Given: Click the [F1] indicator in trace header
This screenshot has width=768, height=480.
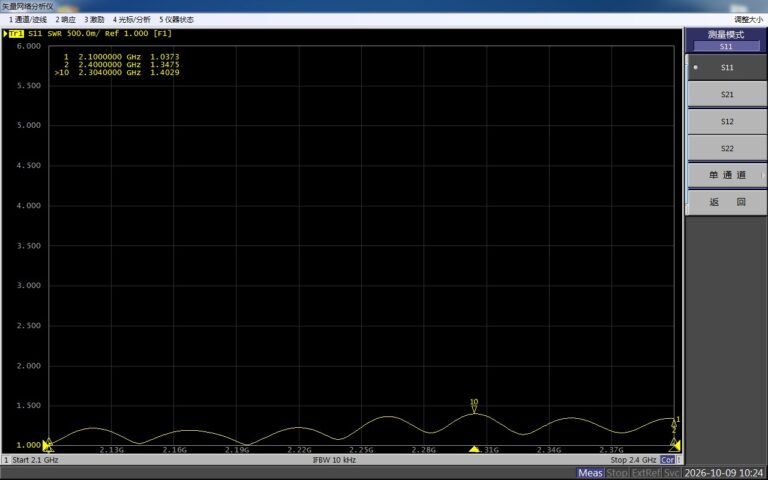Looking at the screenshot, I should pos(163,34).
